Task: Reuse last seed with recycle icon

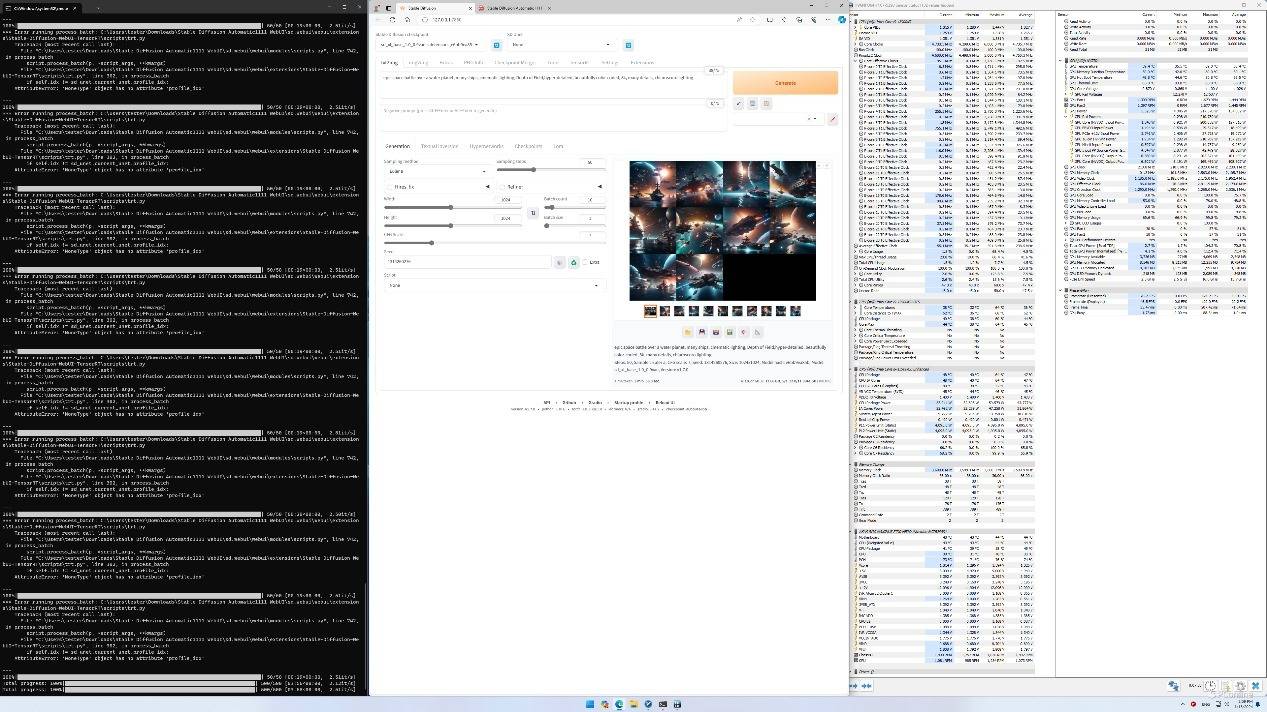Action: pyautogui.click(x=574, y=262)
